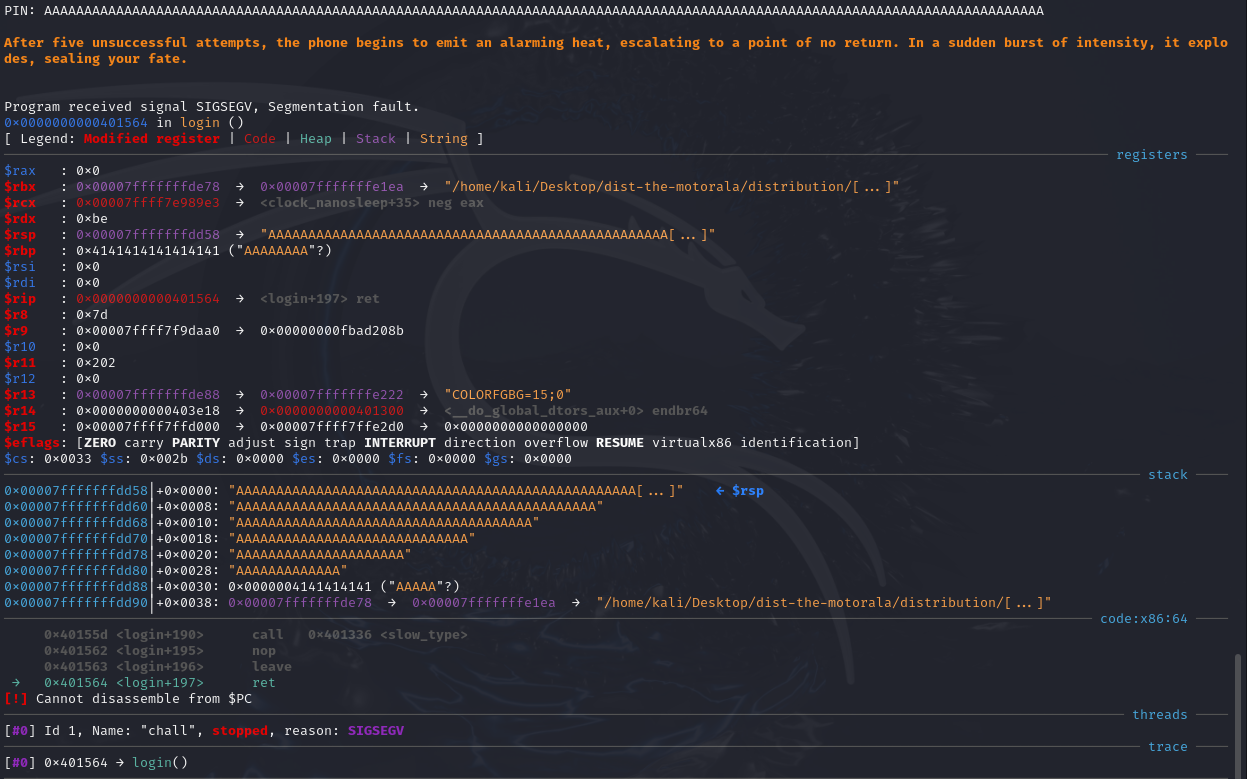Viewport: 1247px width, 779px height.
Task: Click the 0x00007ffff7ffe2d0 pointer in $r15 row
Action: pyautogui.click(x=332, y=427)
